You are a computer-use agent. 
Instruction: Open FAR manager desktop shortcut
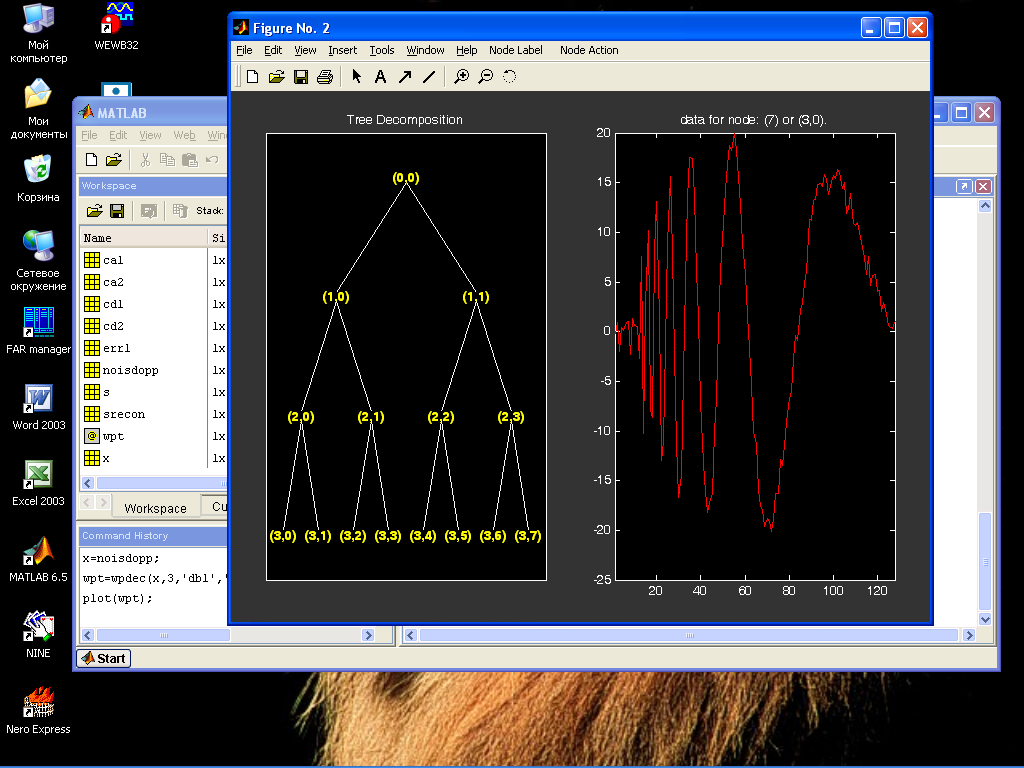coord(38,331)
